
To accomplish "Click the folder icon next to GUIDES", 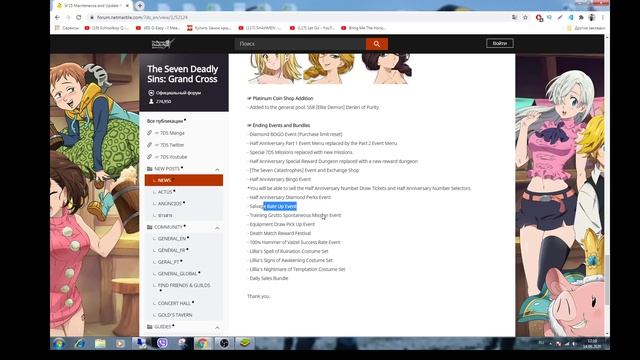I will tap(149, 327).
